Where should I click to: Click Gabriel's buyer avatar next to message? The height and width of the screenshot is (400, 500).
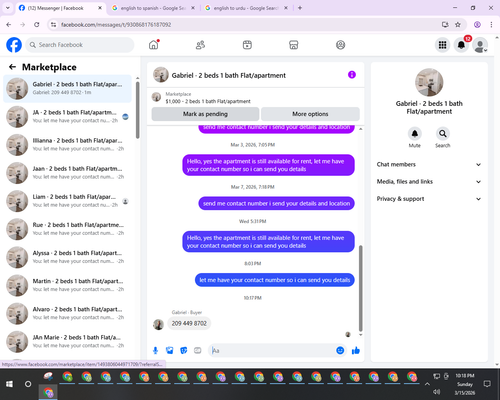point(158,324)
